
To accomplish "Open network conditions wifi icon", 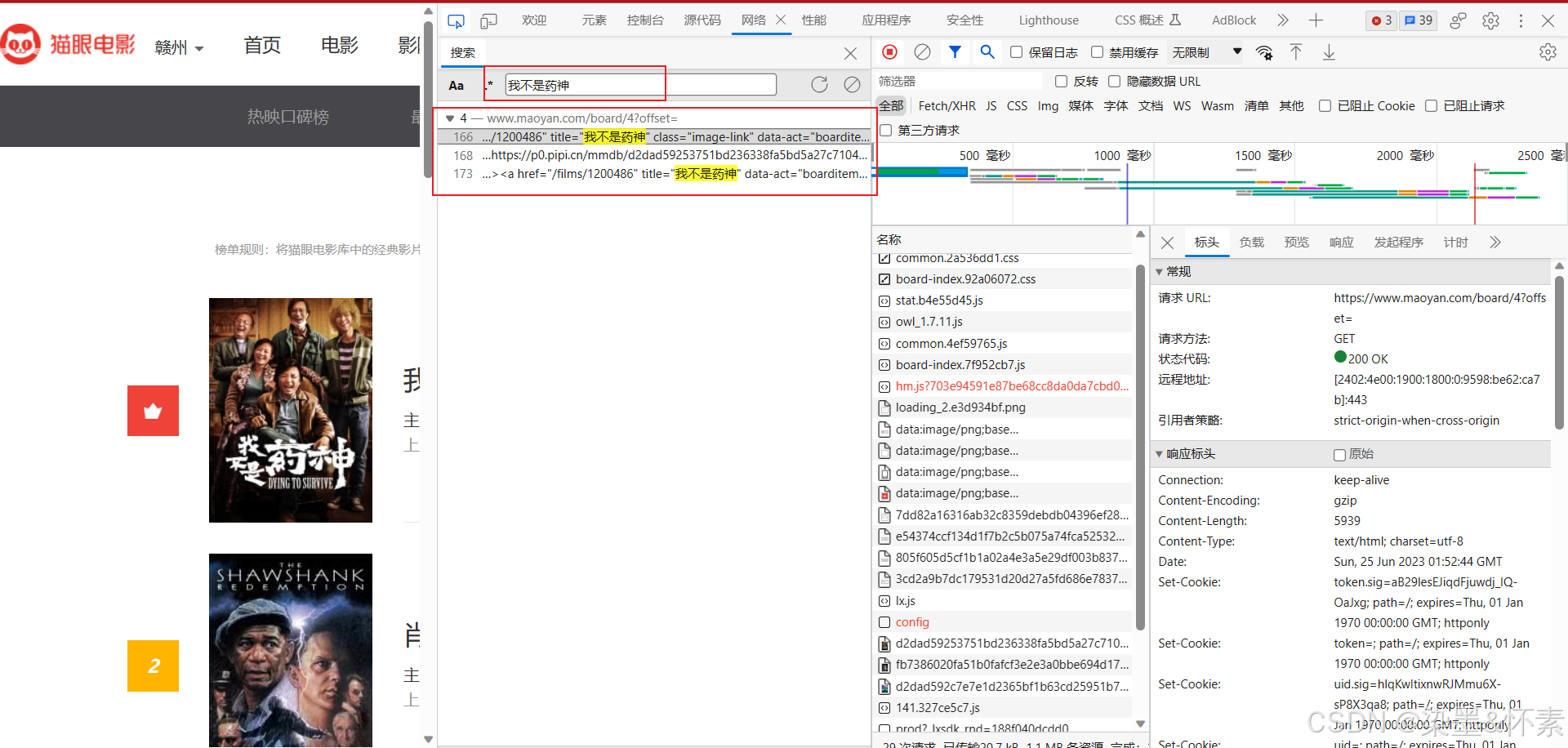I will (x=1264, y=53).
